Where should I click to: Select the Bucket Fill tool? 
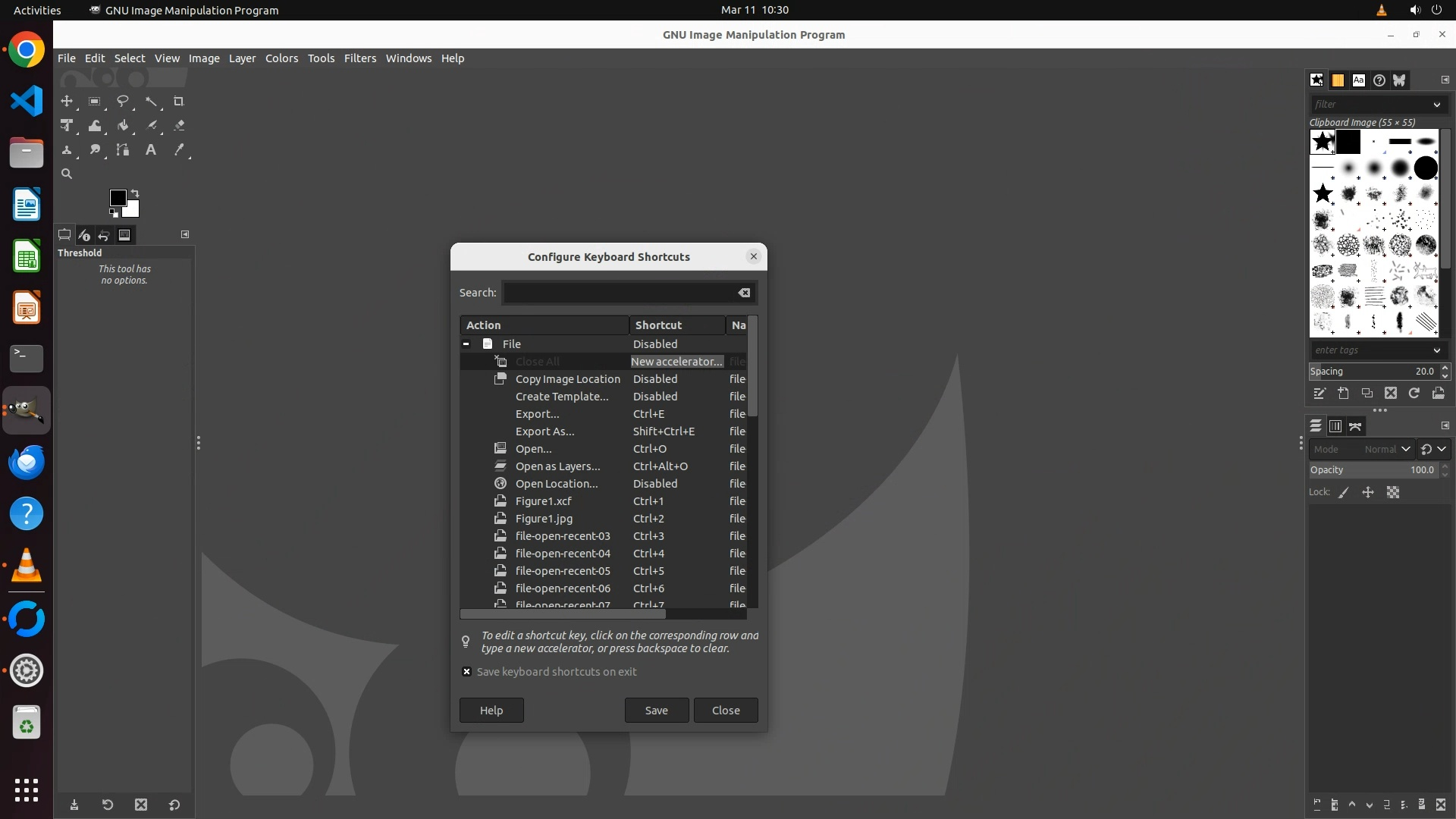(123, 126)
